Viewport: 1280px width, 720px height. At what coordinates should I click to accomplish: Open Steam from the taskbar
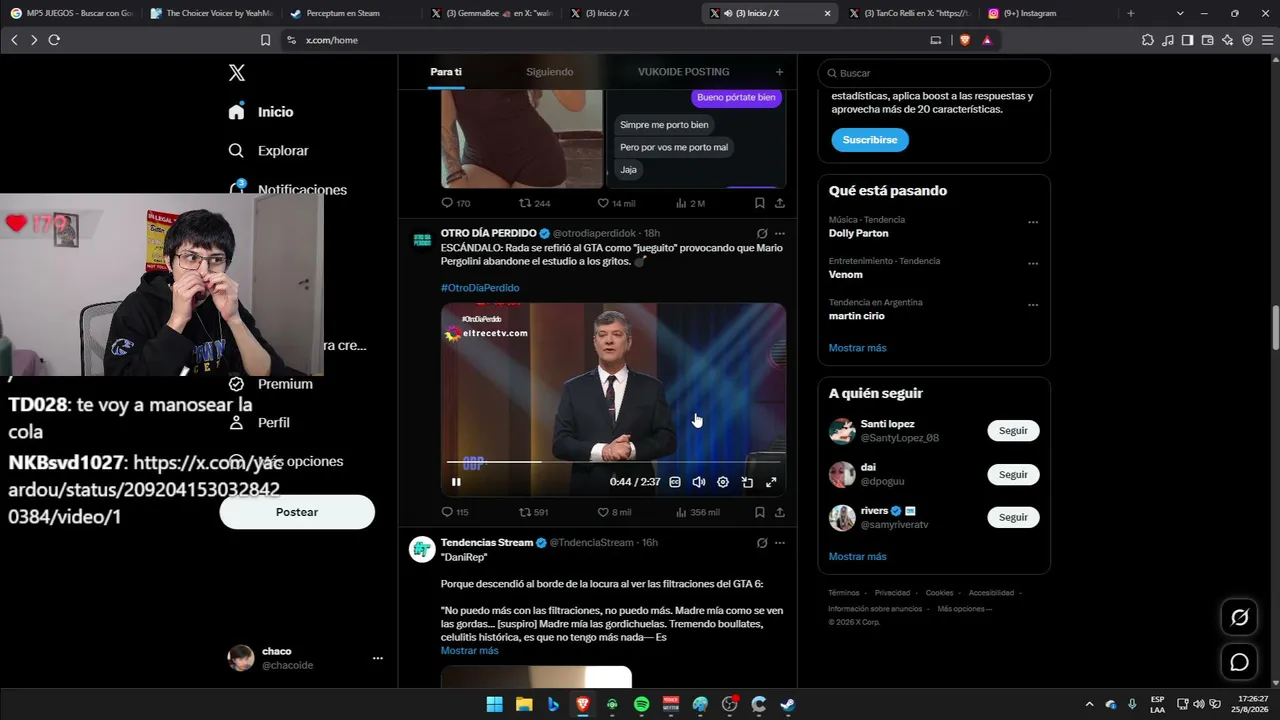click(788, 704)
